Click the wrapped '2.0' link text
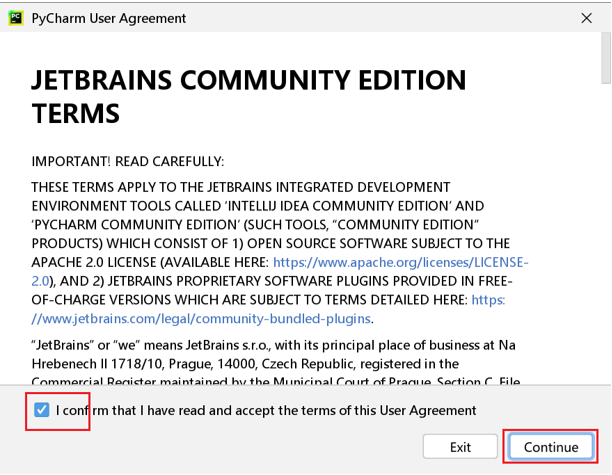612x475 pixels. [40, 281]
